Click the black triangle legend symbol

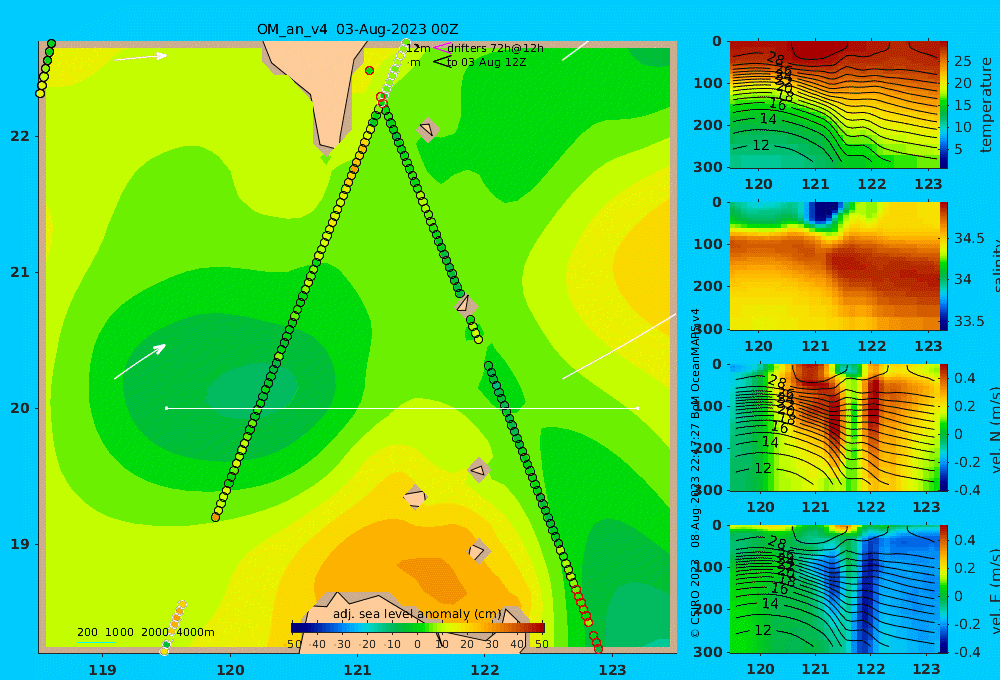click(x=442, y=62)
